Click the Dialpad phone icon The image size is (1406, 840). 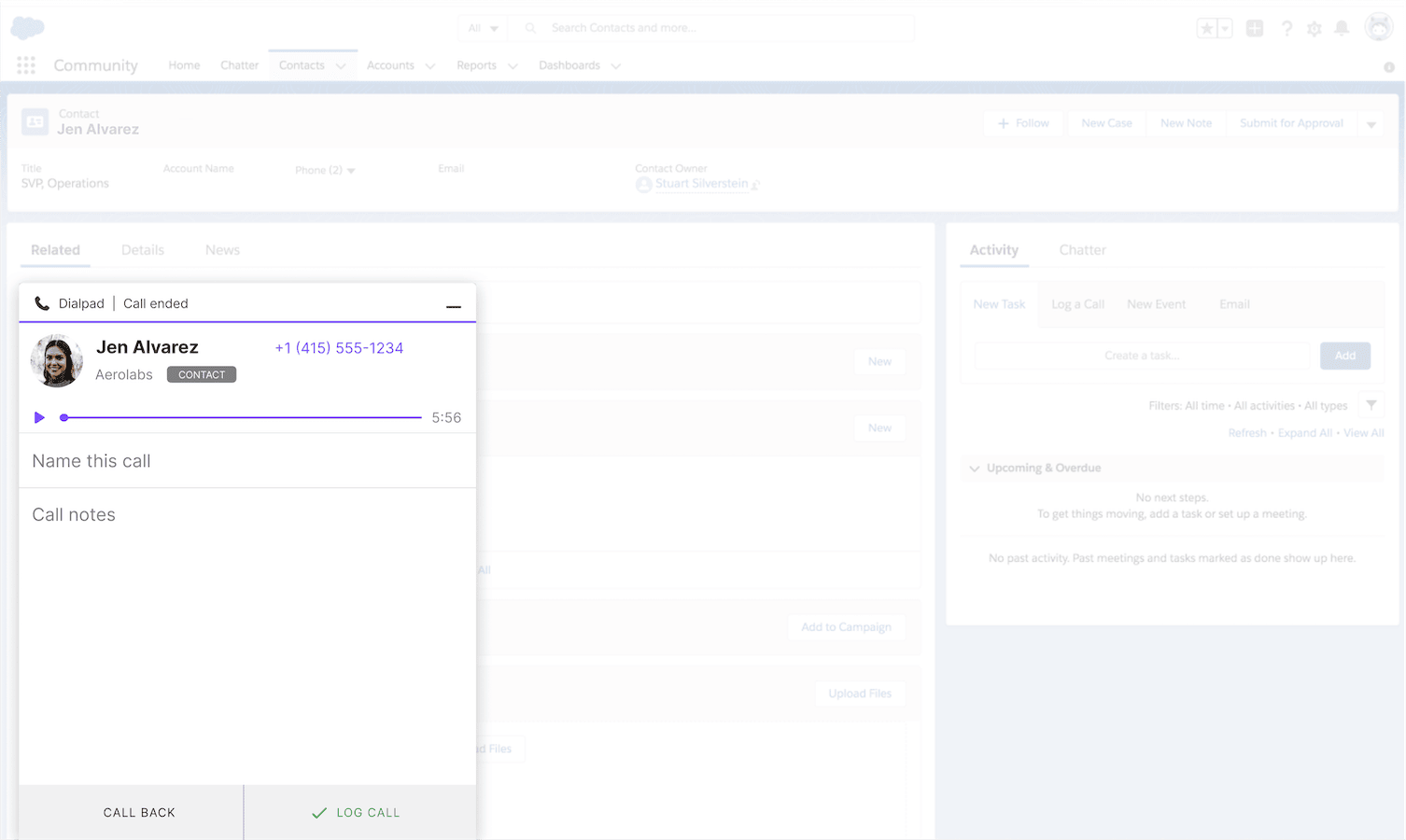pyautogui.click(x=41, y=302)
